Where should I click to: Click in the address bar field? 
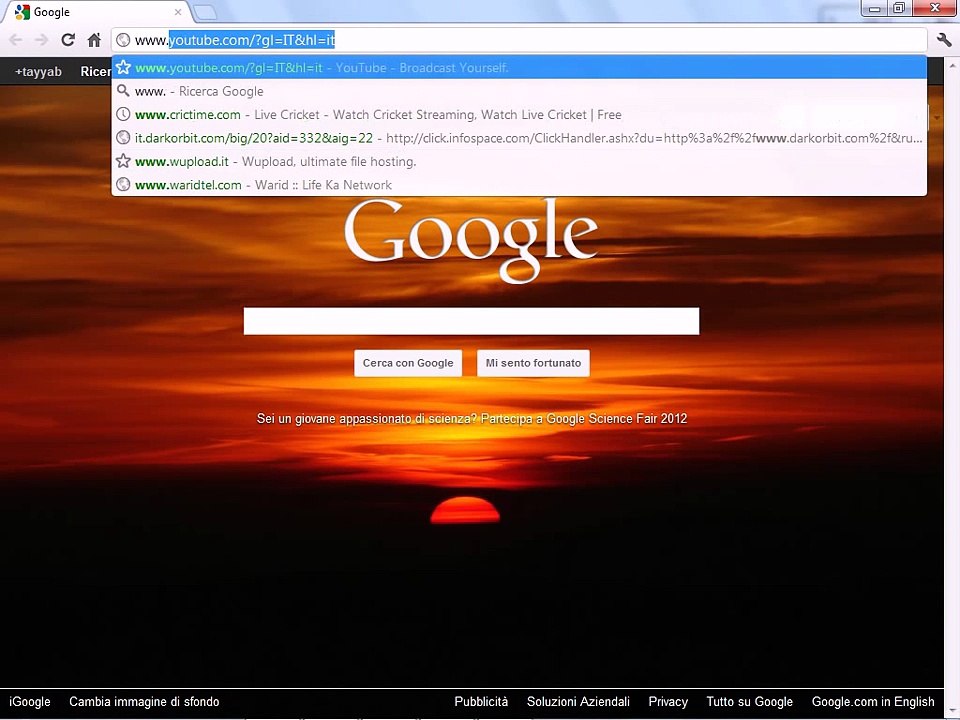(519, 40)
